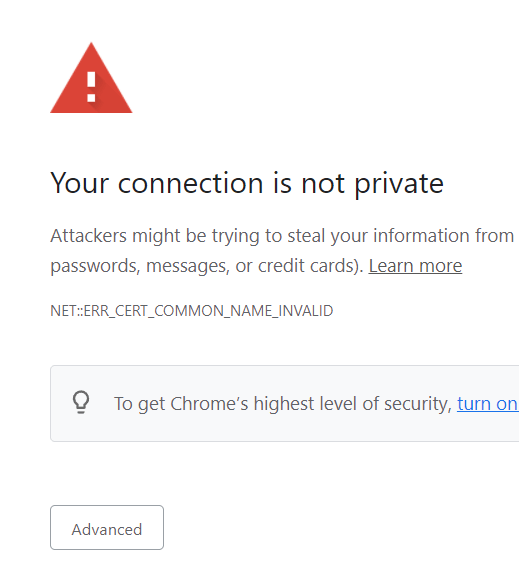Click the Chrome's highest level of security text
Screen dimensions: 519x580
[x=283, y=404]
